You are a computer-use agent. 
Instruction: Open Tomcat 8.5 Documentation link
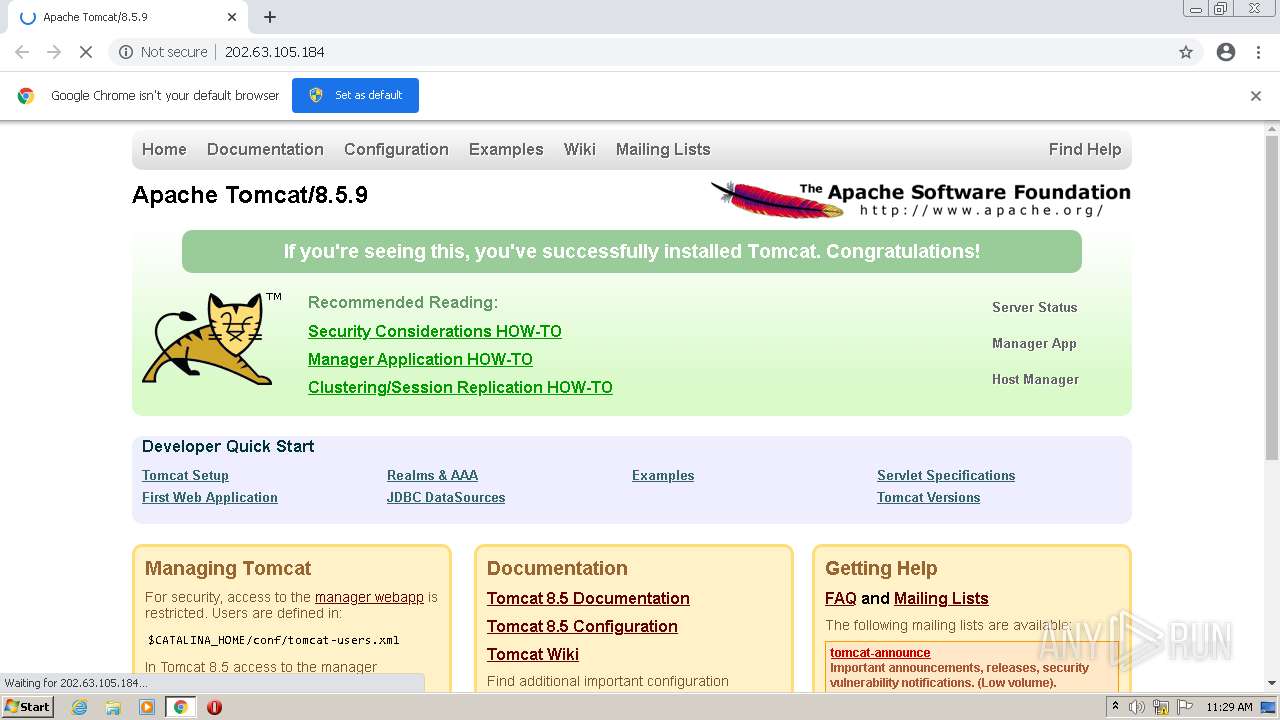point(588,598)
